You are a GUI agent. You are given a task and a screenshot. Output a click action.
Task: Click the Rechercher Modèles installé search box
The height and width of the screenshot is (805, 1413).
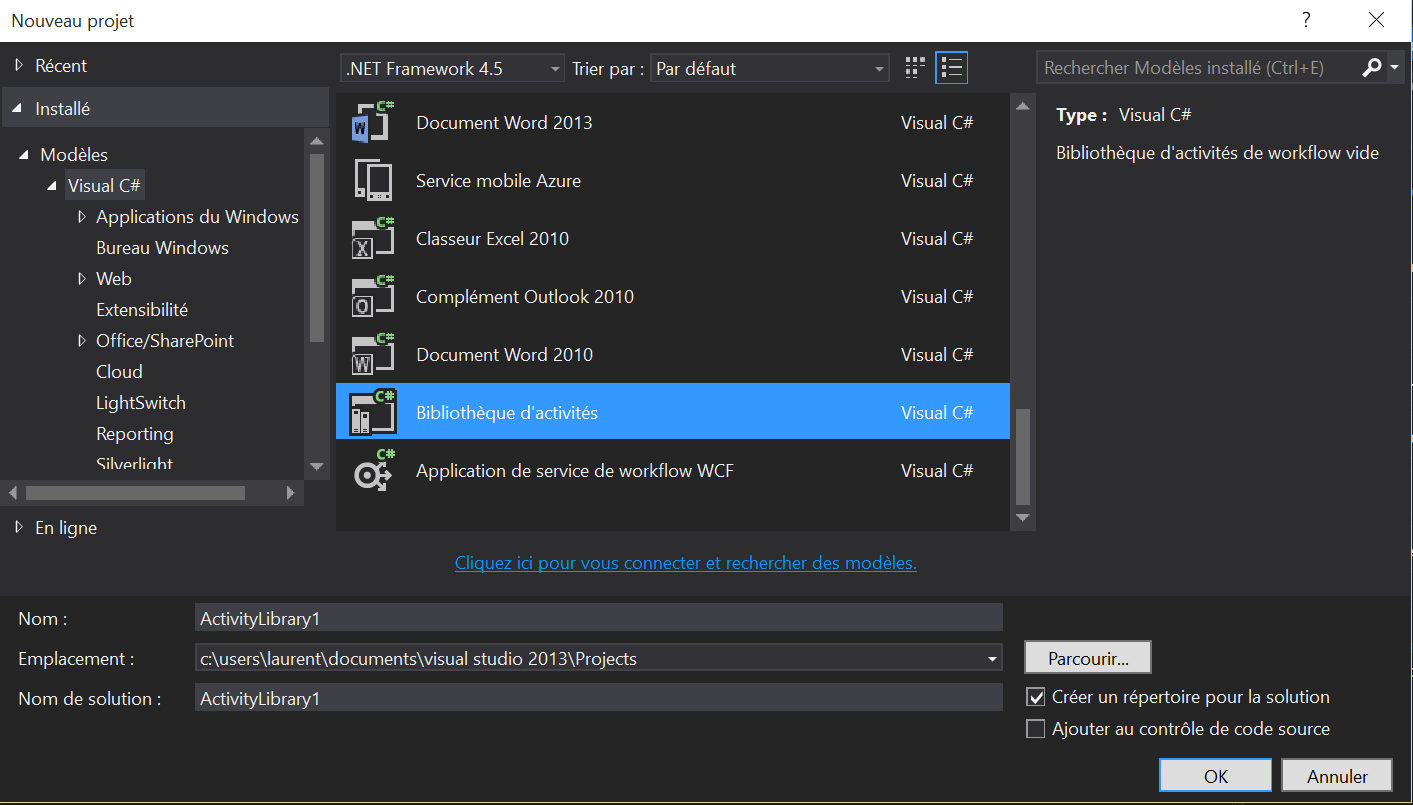tap(1198, 68)
